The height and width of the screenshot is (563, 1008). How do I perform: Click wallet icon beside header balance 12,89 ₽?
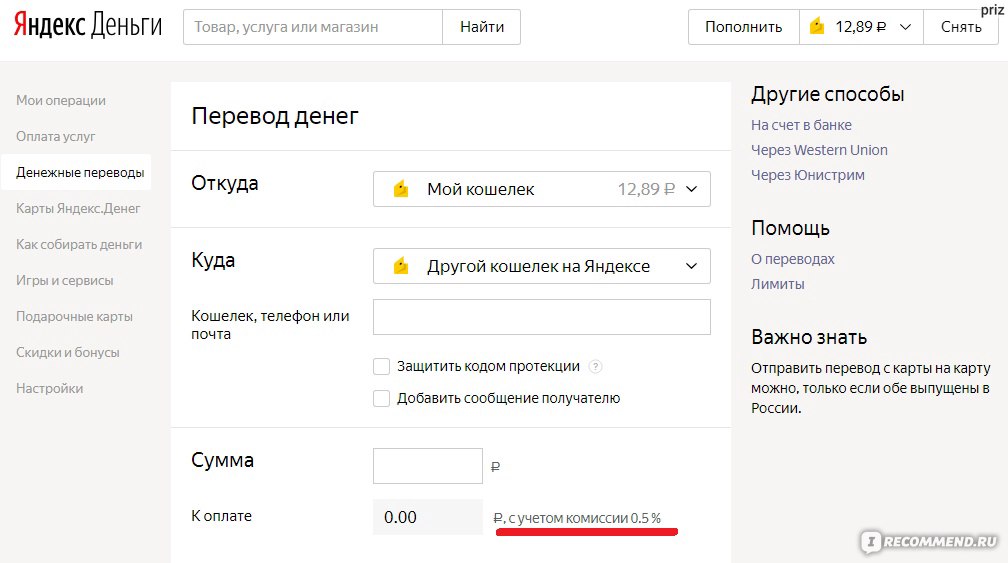pos(816,26)
